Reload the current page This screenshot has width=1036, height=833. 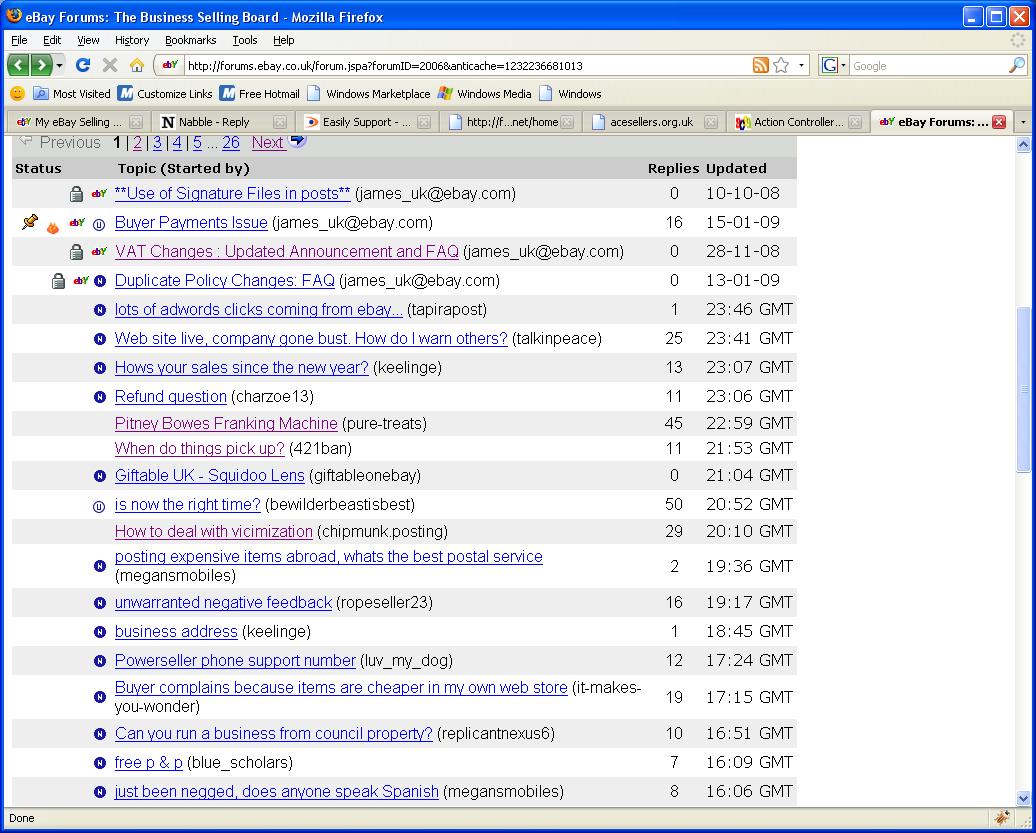[83, 65]
